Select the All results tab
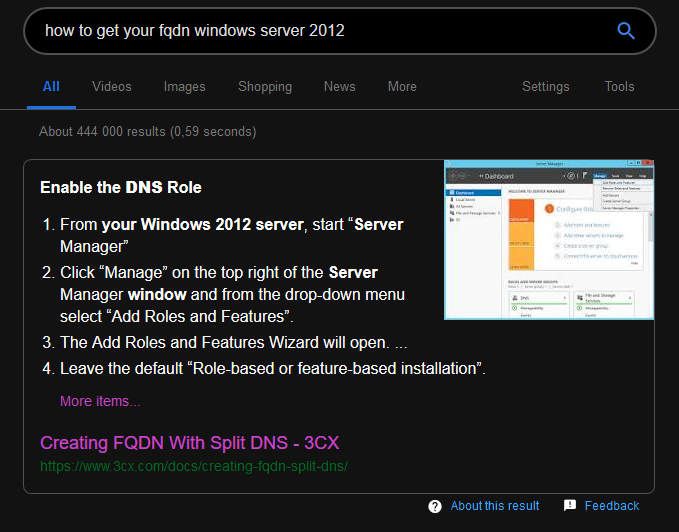This screenshot has height=532, width=679. tap(51, 87)
